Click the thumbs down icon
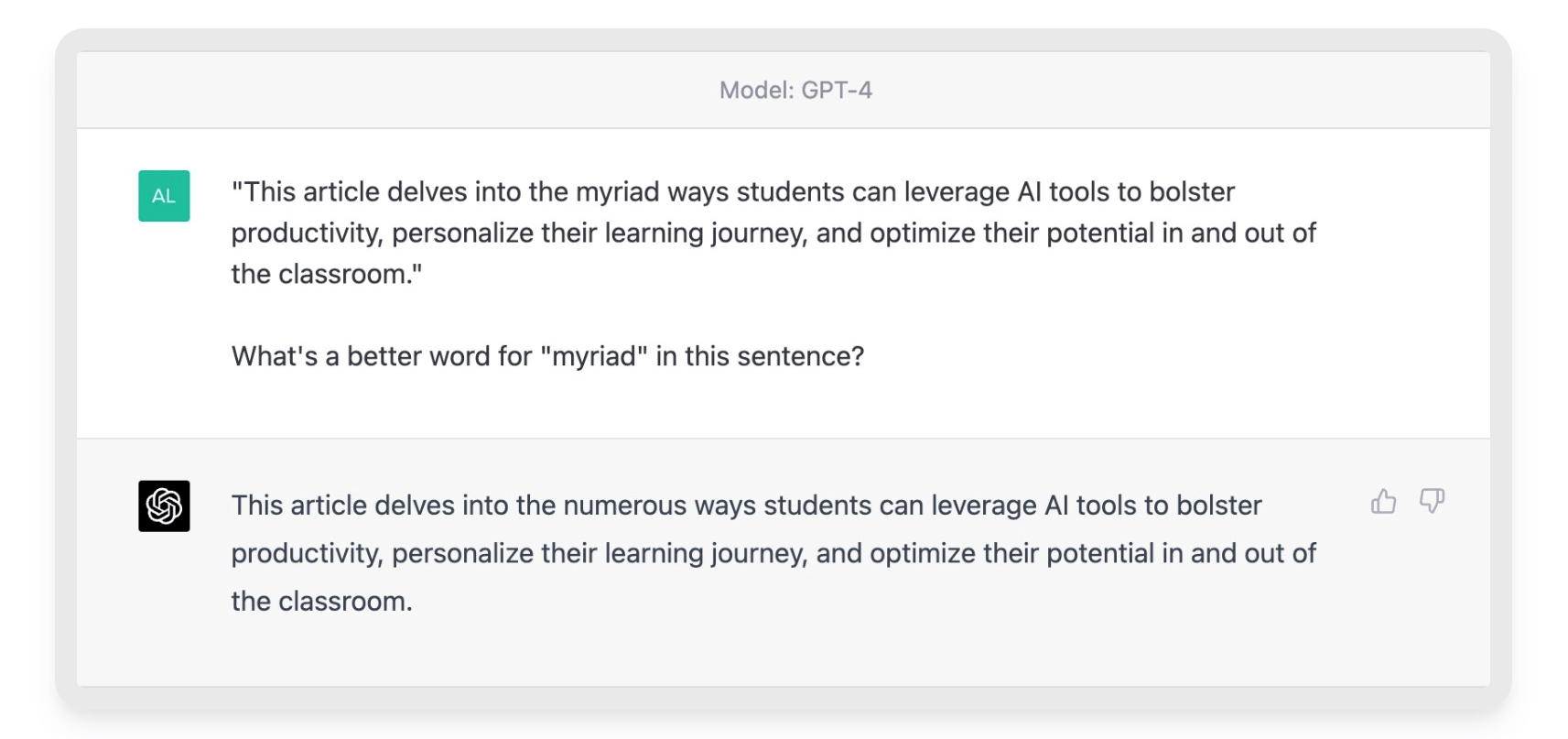1568x739 pixels. (1432, 501)
